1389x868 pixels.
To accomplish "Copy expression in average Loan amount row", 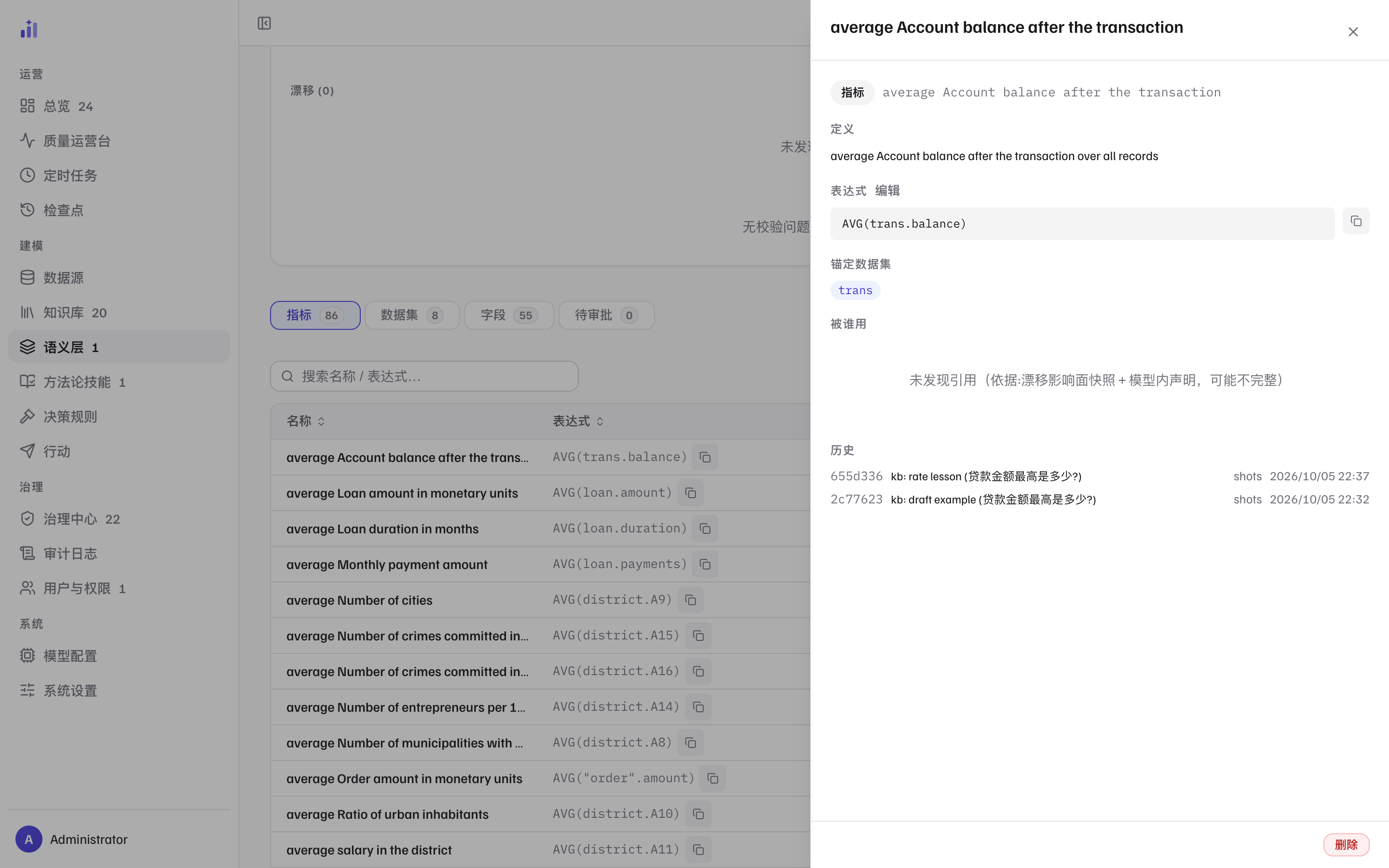I will pos(691,493).
